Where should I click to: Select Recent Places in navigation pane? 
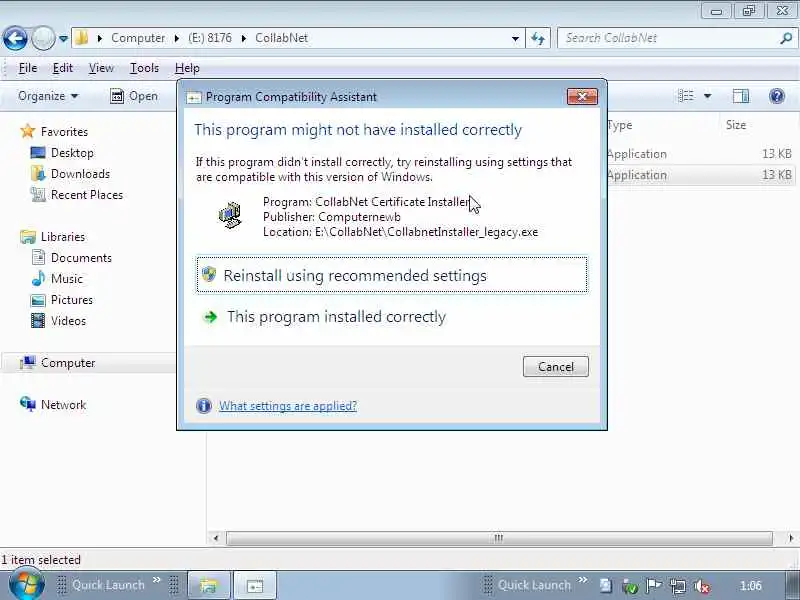click(x=87, y=194)
